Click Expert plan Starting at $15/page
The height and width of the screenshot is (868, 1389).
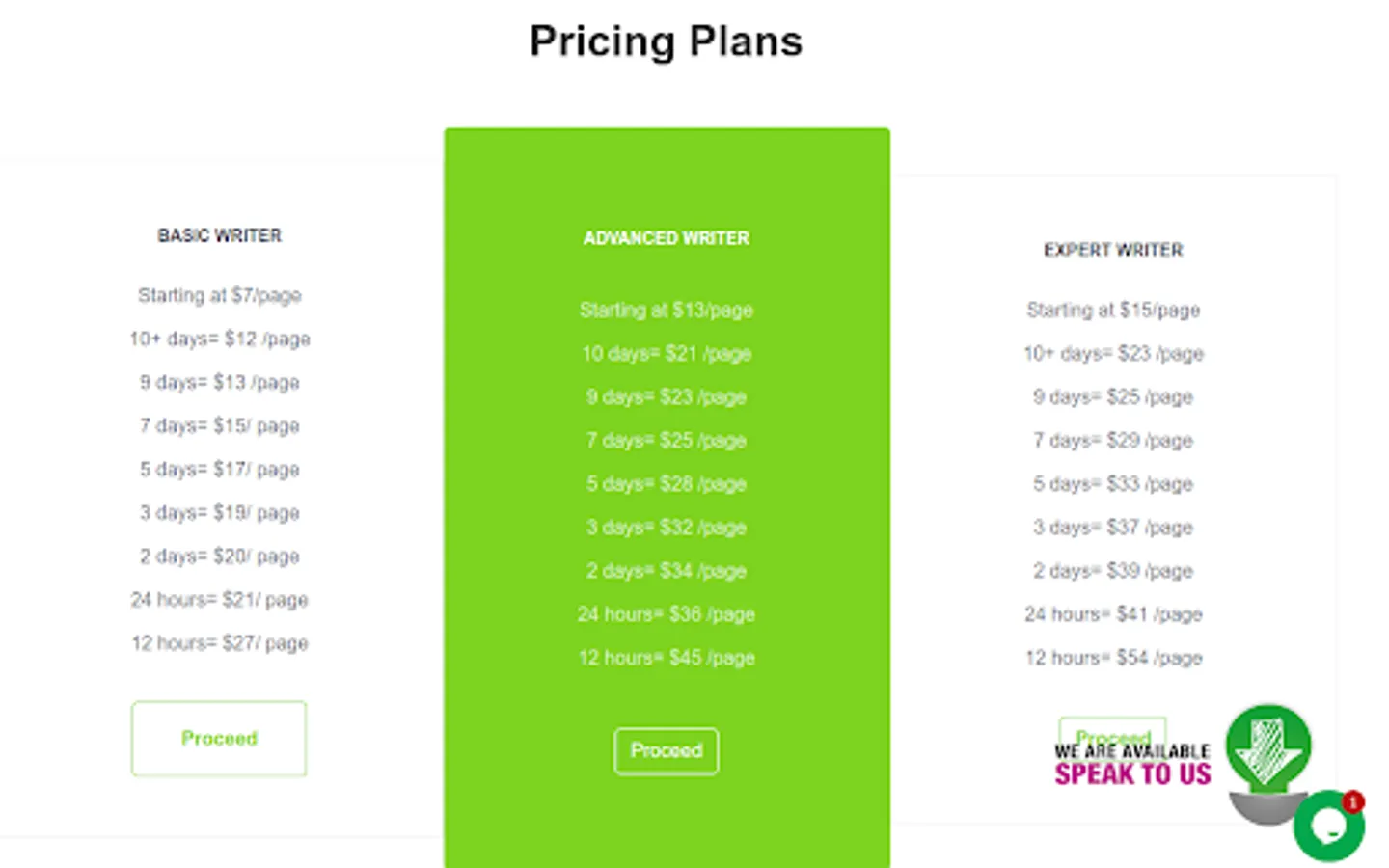click(x=1113, y=310)
